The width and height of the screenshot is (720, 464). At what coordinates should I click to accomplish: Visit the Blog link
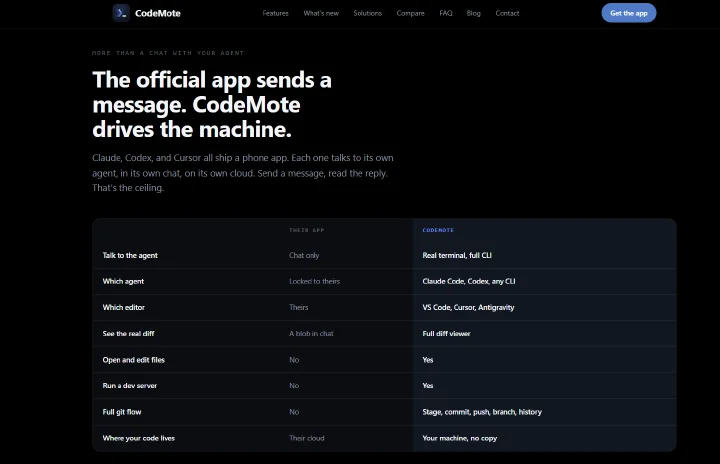[x=473, y=13]
